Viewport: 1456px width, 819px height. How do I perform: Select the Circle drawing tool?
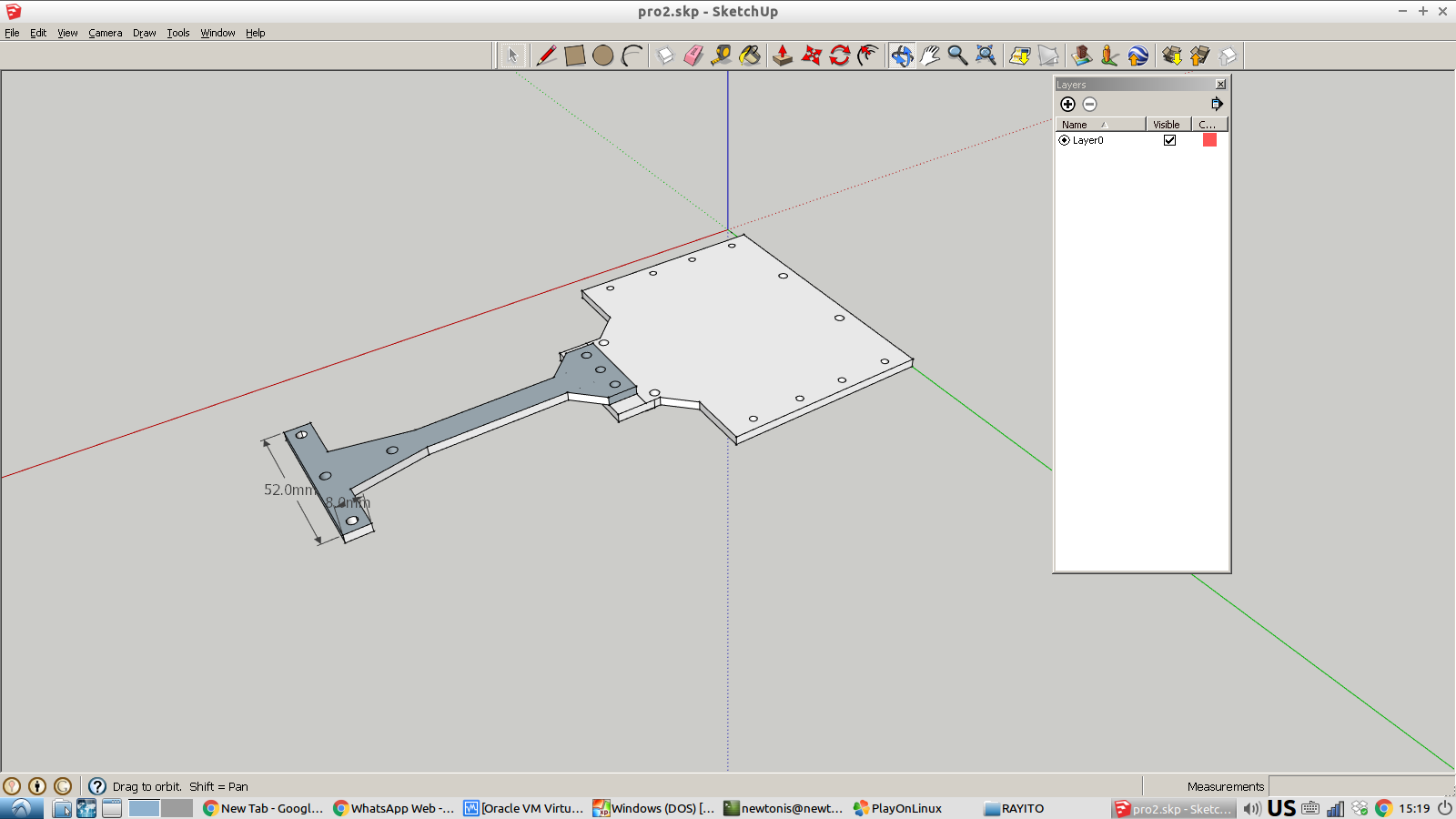(x=602, y=56)
